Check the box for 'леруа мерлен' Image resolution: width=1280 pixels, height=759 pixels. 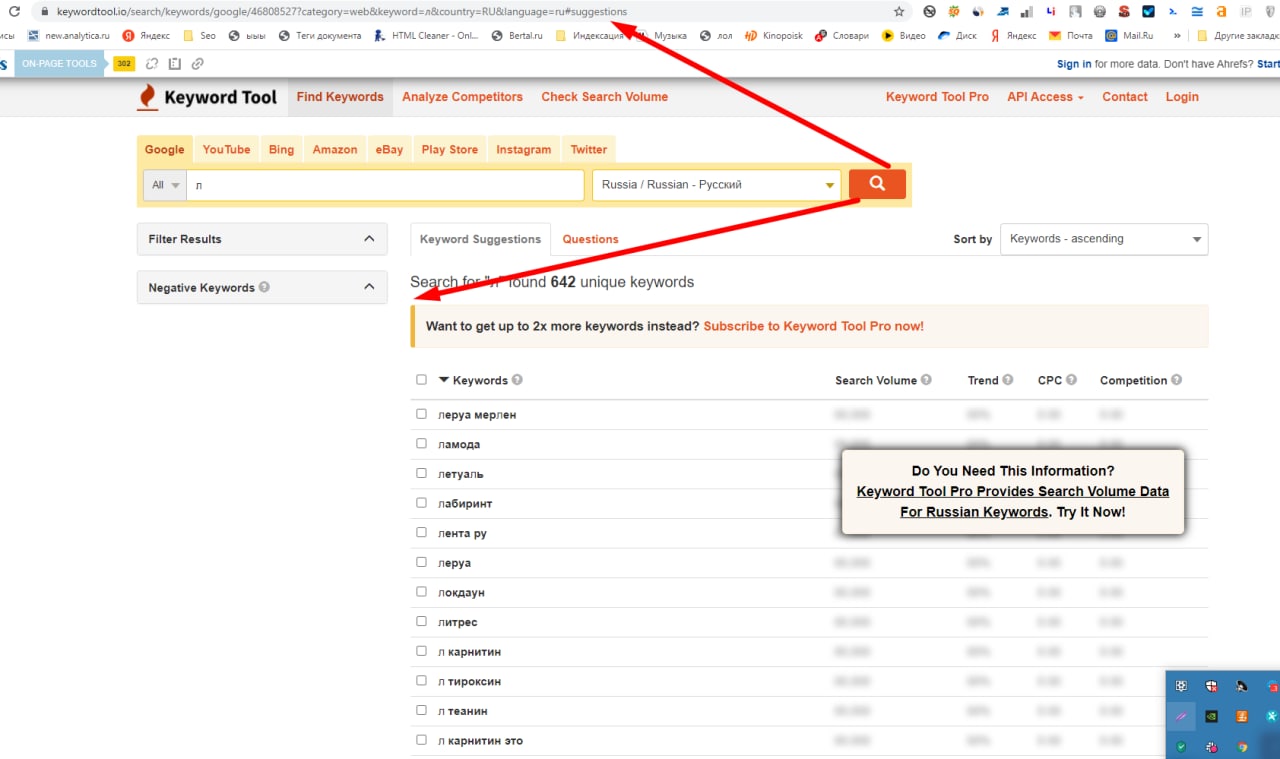421,414
